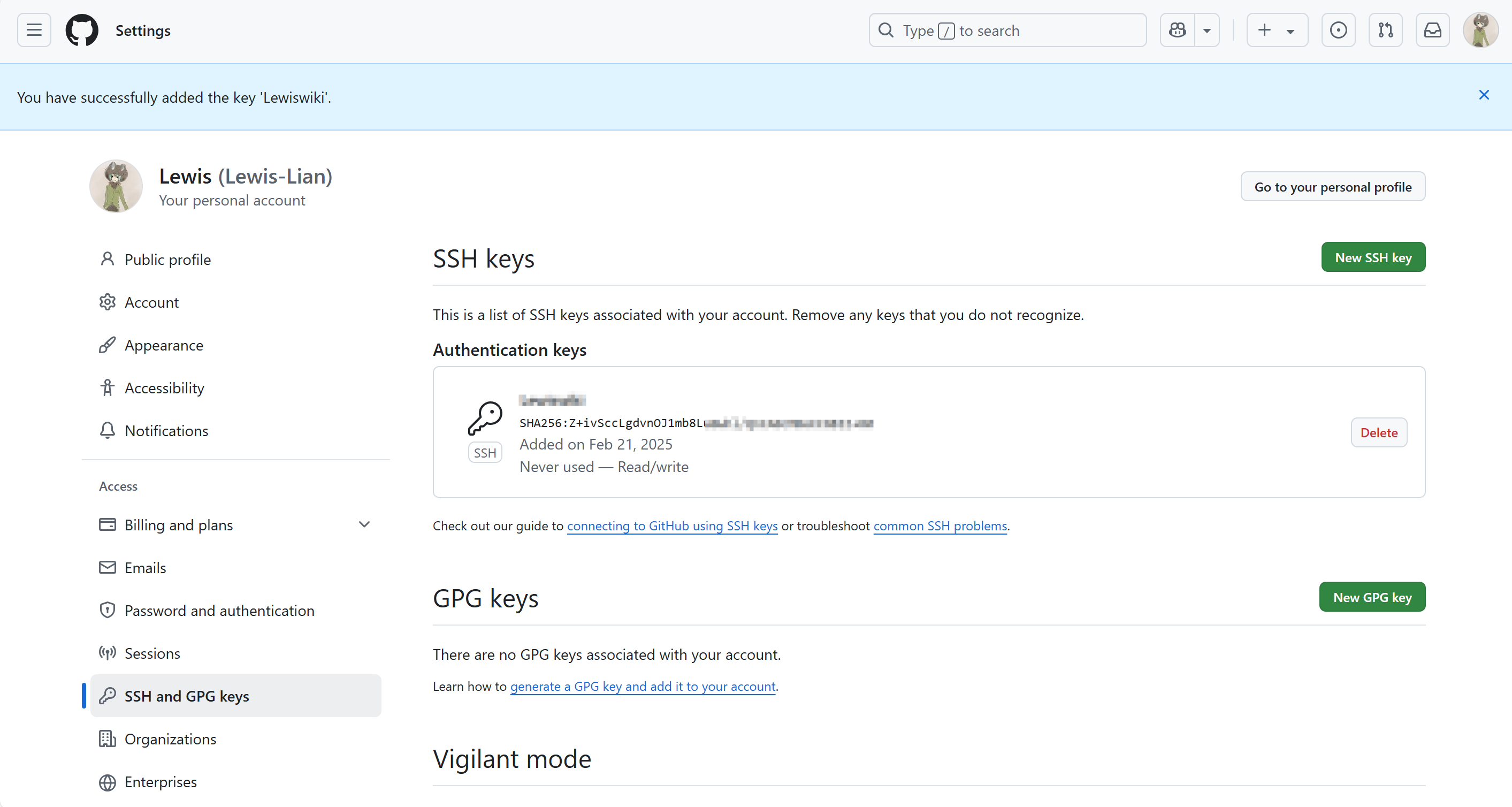Click the globe icon beside Enterprises
1512x807 pixels.
coord(107,782)
